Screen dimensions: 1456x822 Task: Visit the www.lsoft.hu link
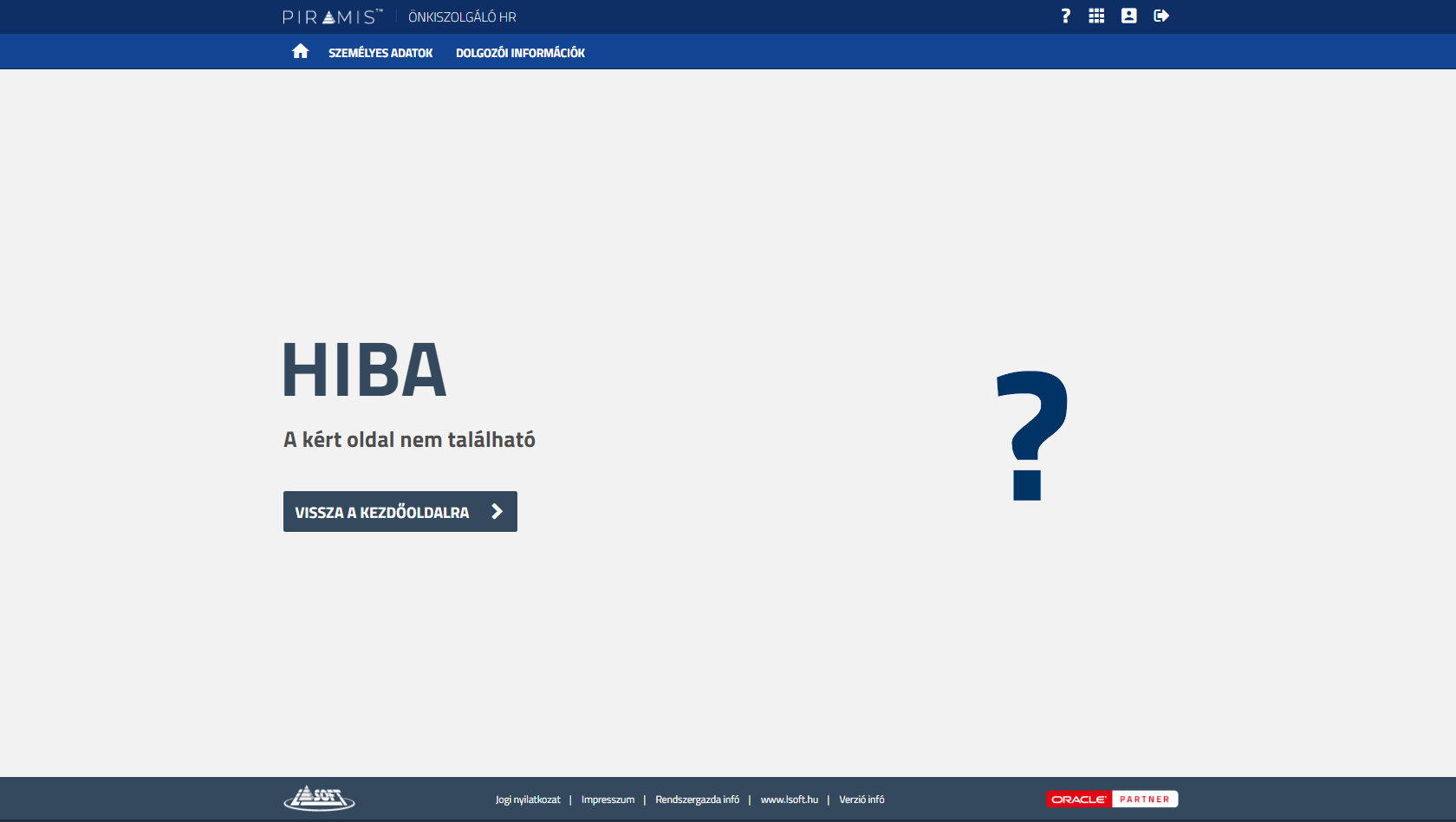(789, 799)
